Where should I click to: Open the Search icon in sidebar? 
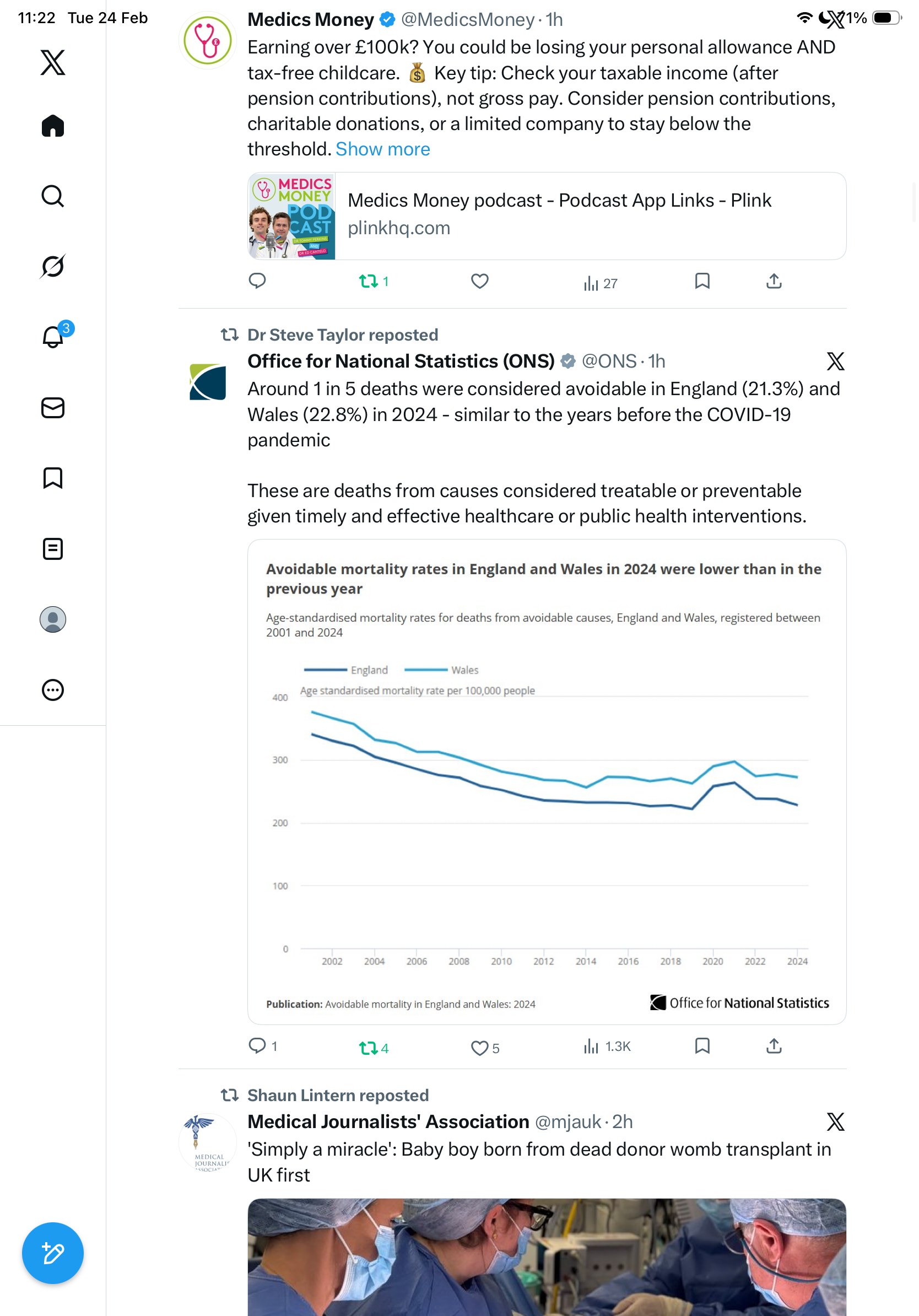[53, 196]
